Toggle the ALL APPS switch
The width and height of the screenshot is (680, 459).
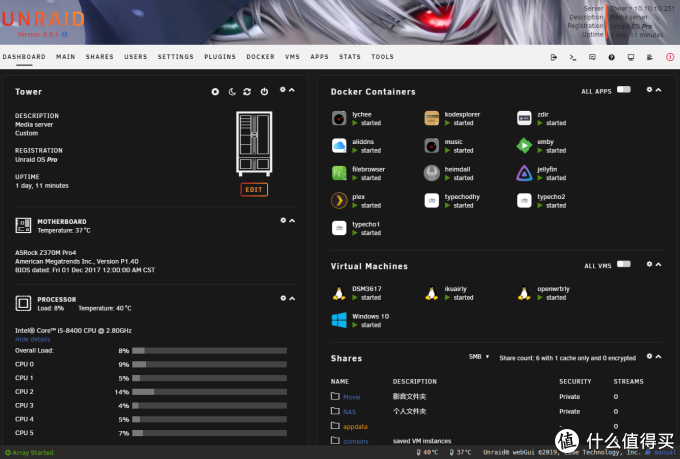624,89
